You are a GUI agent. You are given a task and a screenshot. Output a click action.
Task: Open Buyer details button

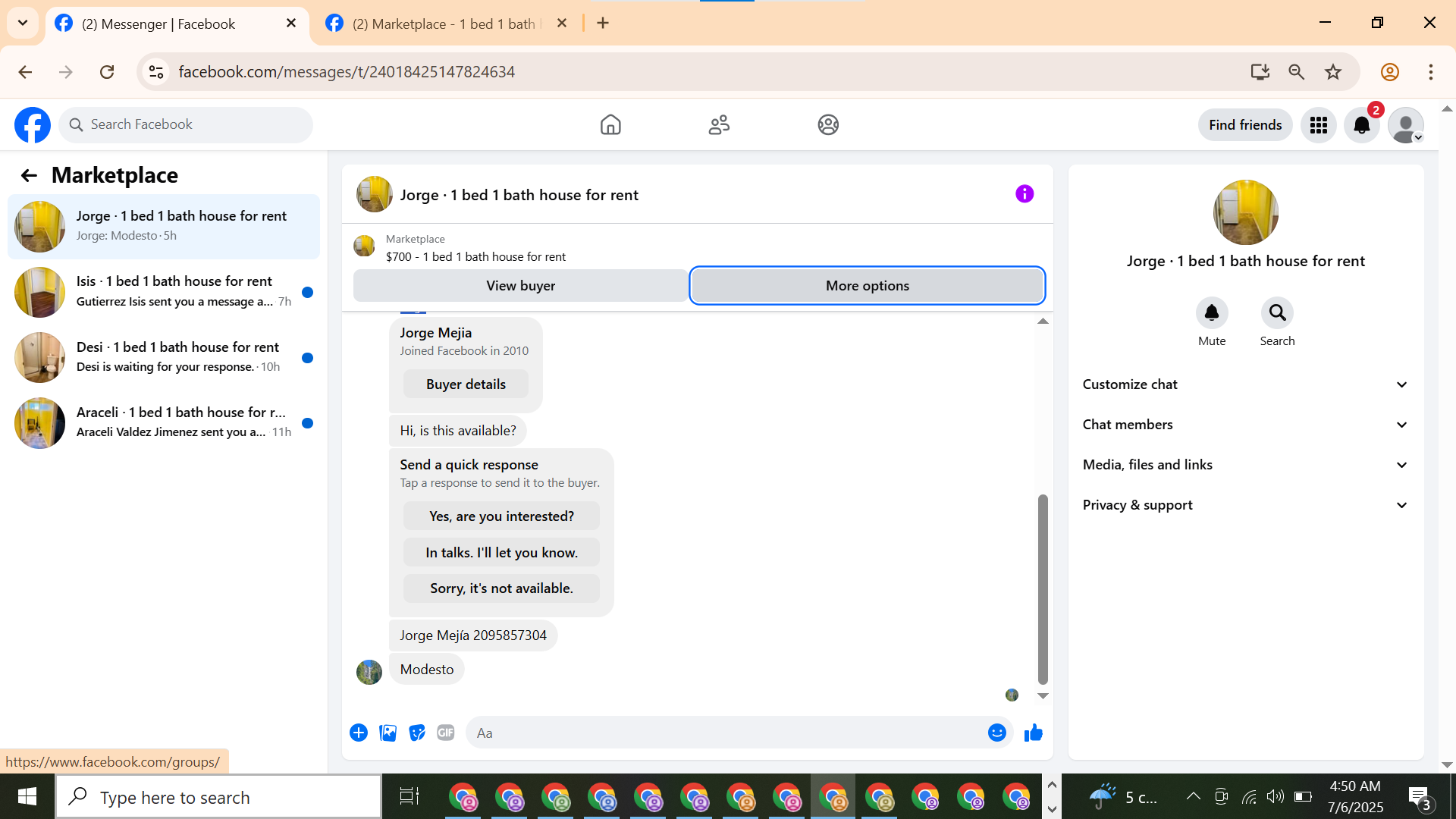pyautogui.click(x=466, y=384)
